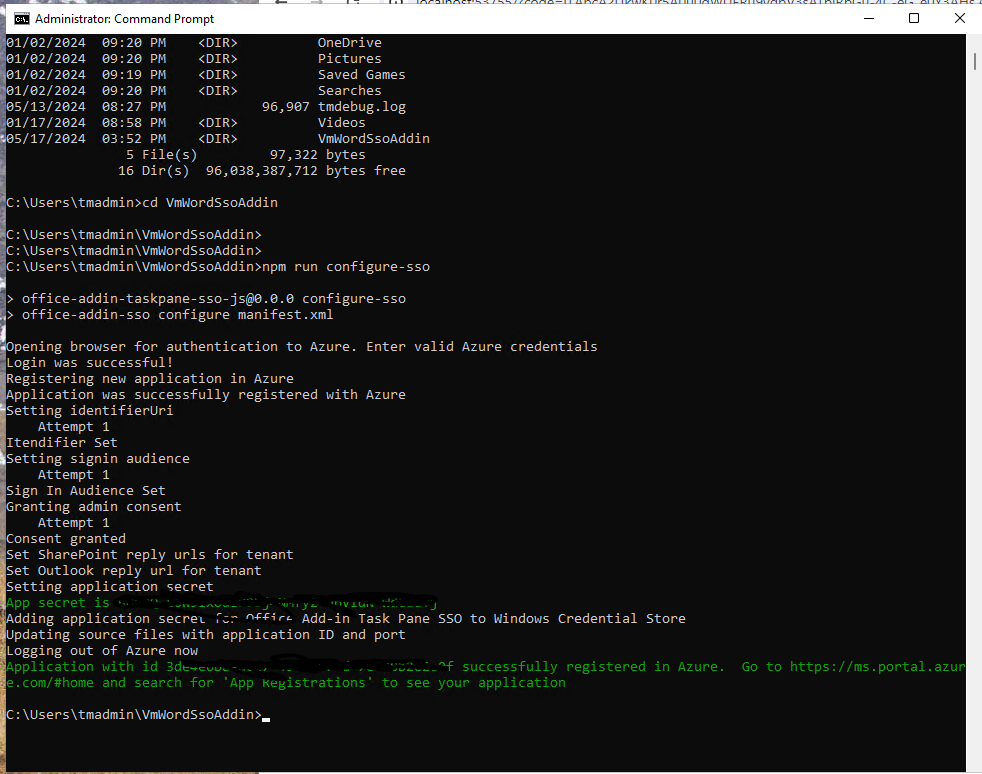The height and width of the screenshot is (774, 982).
Task: Click the 'OneDrive' directory listing entry
Action: 349,43
